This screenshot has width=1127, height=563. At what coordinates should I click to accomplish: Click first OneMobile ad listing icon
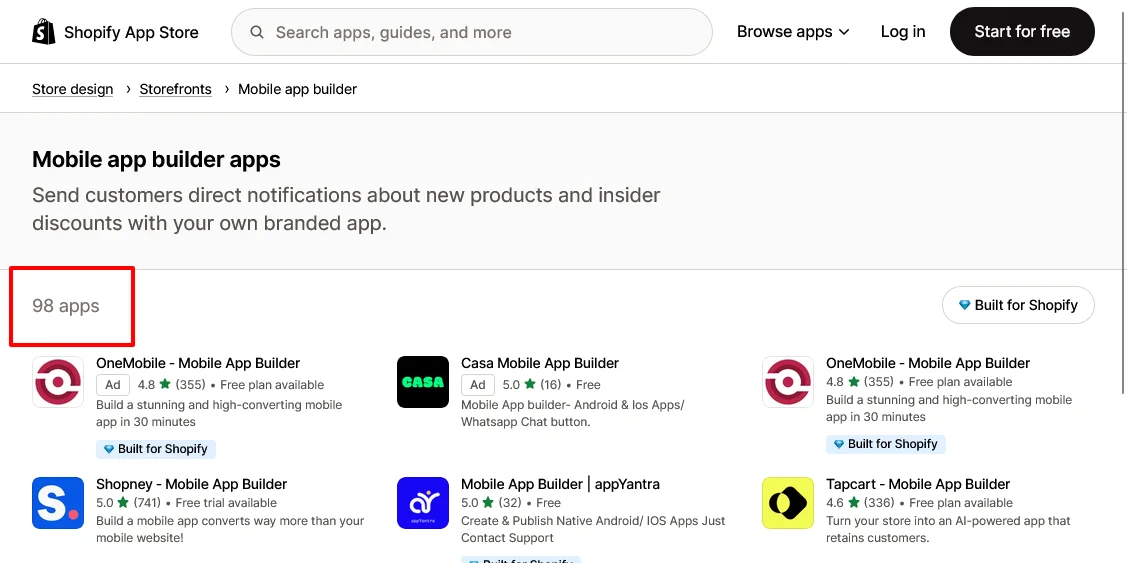(58, 383)
